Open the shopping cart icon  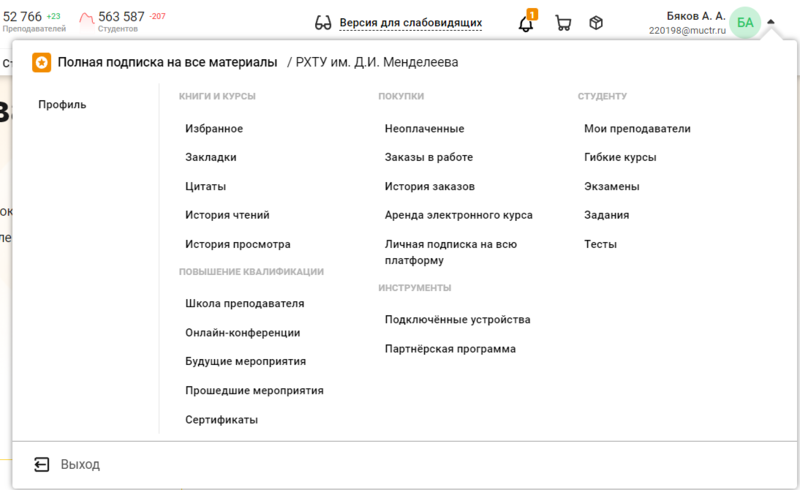point(563,23)
